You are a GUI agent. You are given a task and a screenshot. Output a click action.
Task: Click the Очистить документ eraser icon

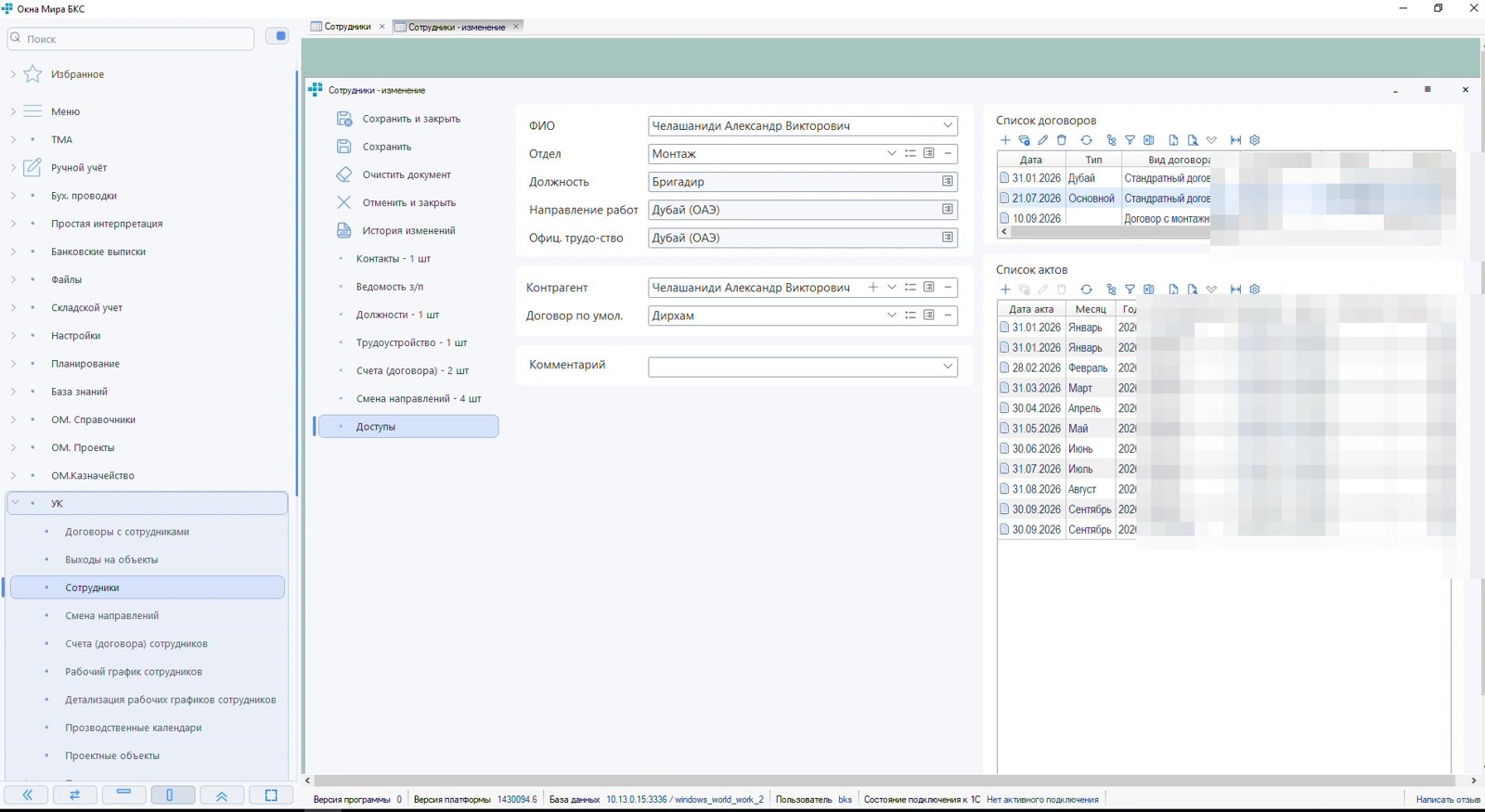pos(344,174)
